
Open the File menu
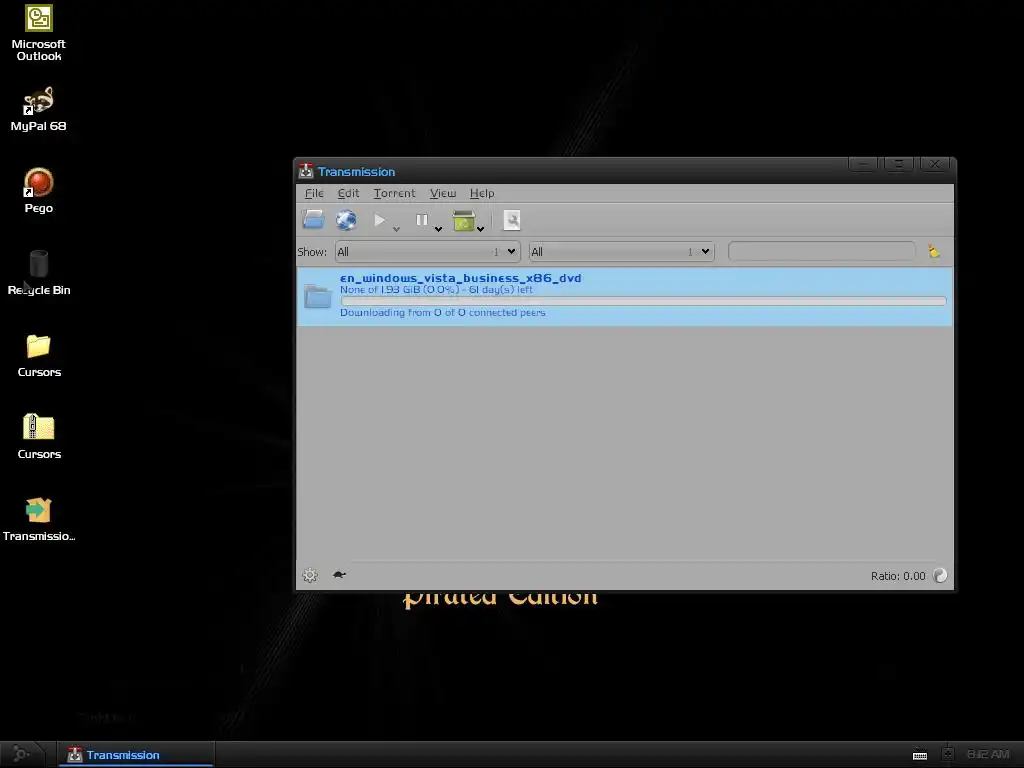[314, 193]
